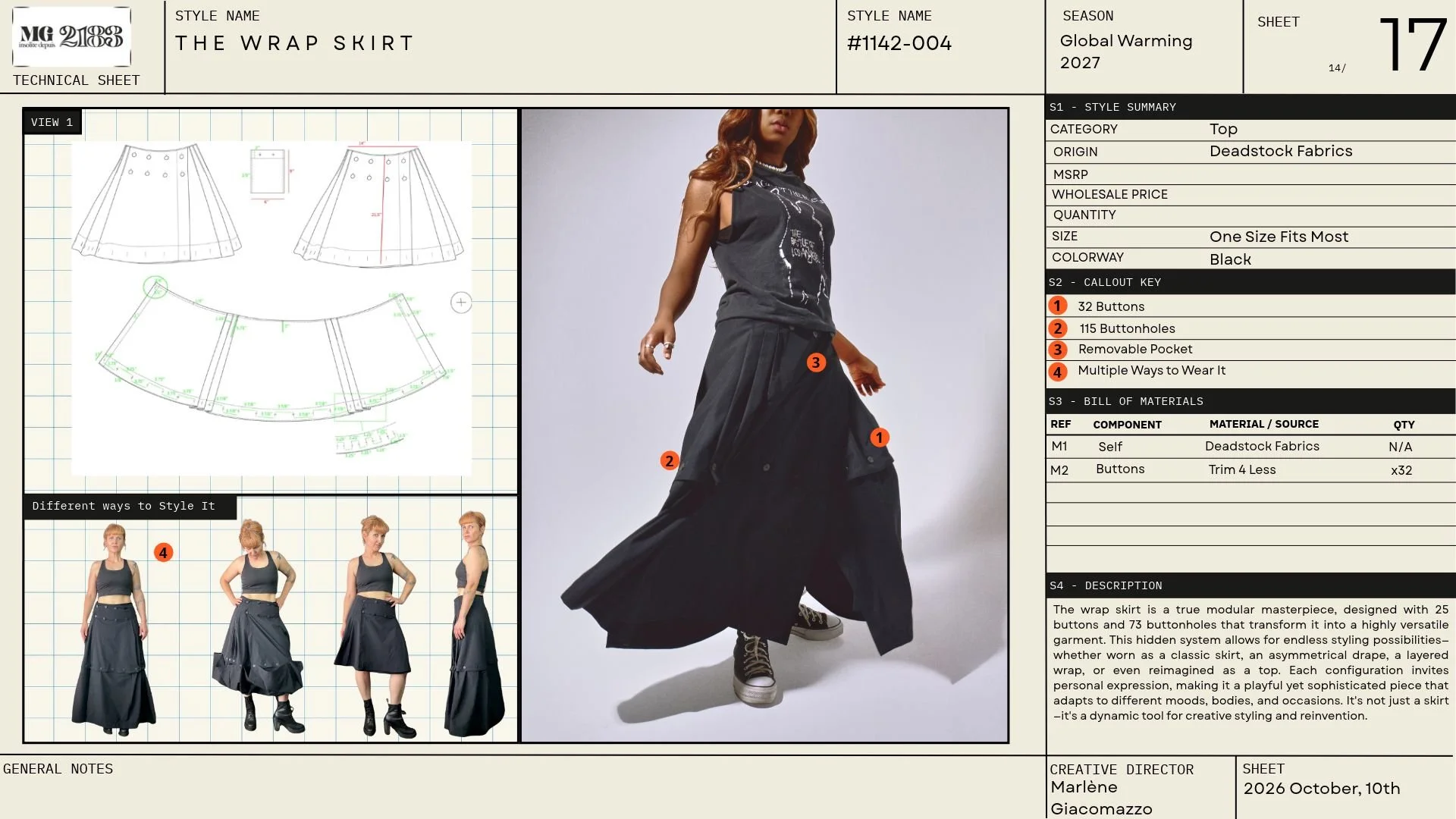The height and width of the screenshot is (819, 1456).
Task: Click the ORIGIN value Deadstock Fabrics
Action: 1281,151
